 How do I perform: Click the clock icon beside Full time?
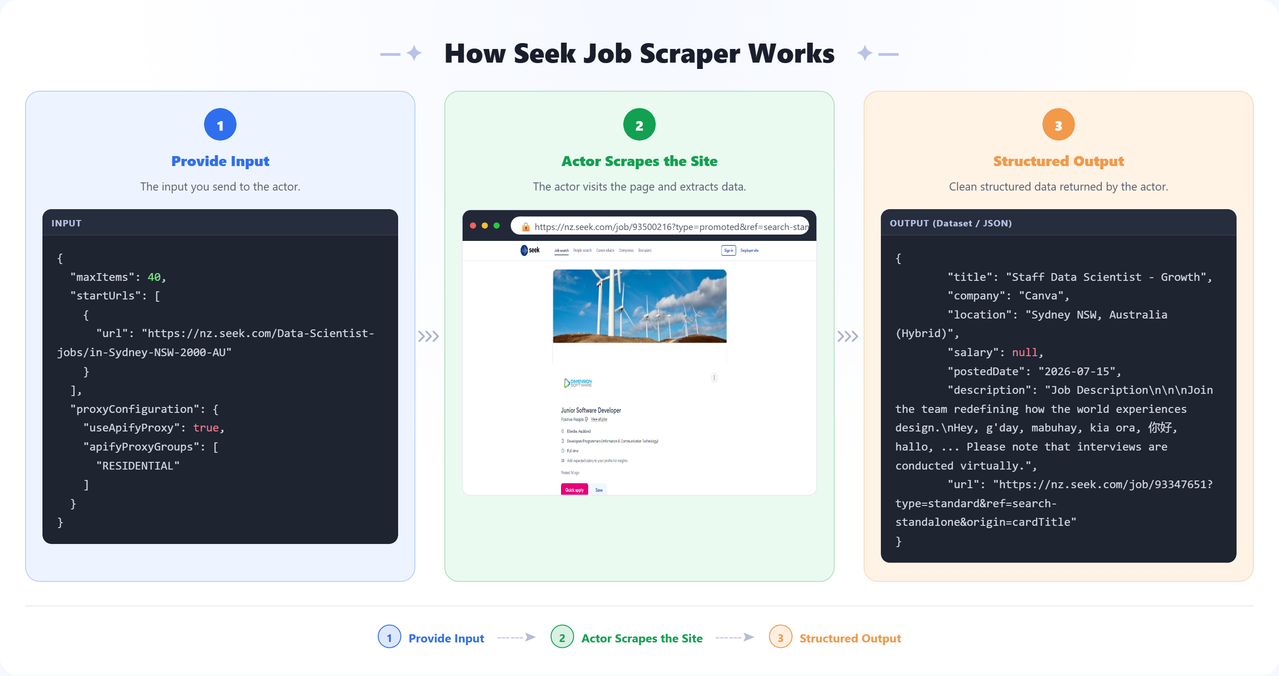pyautogui.click(x=563, y=451)
